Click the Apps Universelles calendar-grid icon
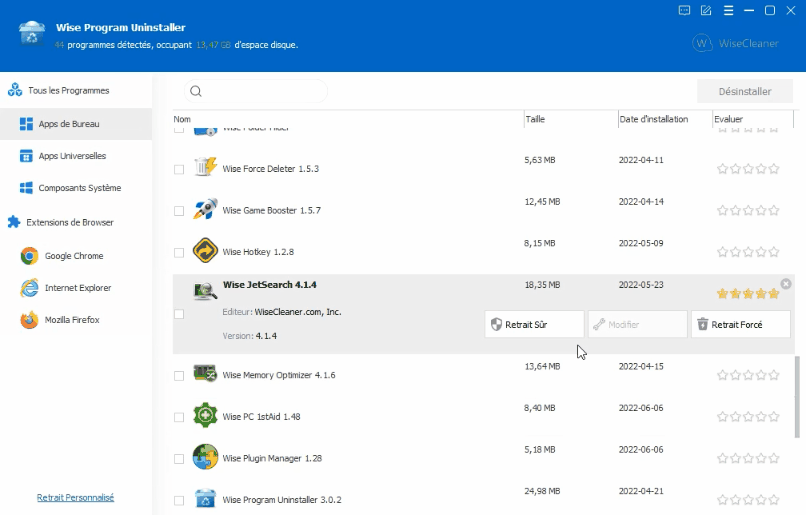Screen dimensions: 806x515 point(26,156)
